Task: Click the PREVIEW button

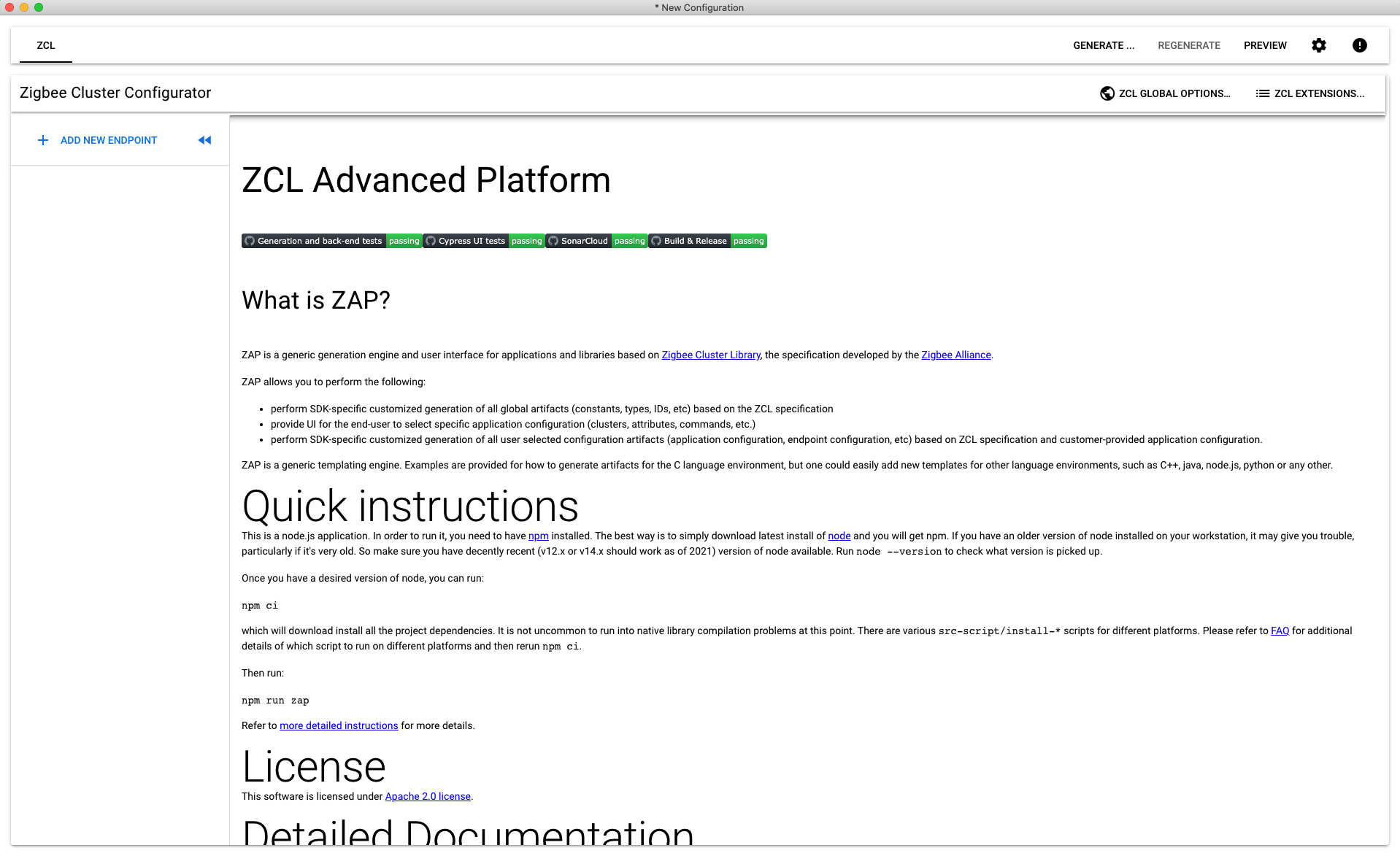Action: pyautogui.click(x=1265, y=45)
